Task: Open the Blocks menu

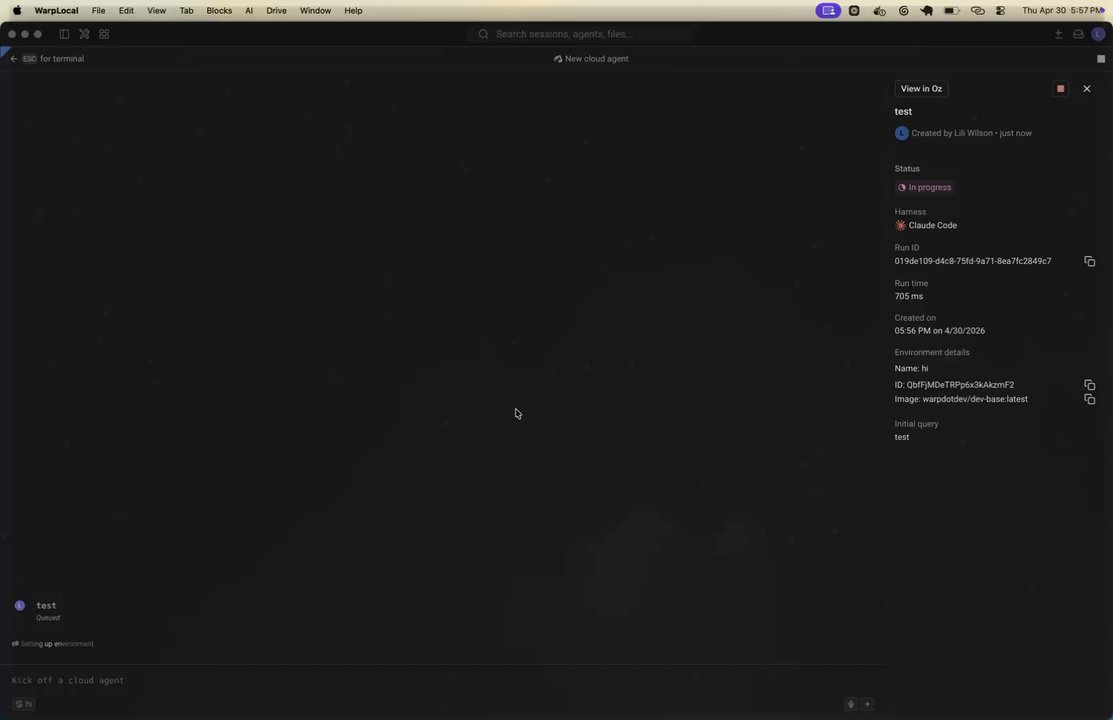Action: (x=219, y=11)
